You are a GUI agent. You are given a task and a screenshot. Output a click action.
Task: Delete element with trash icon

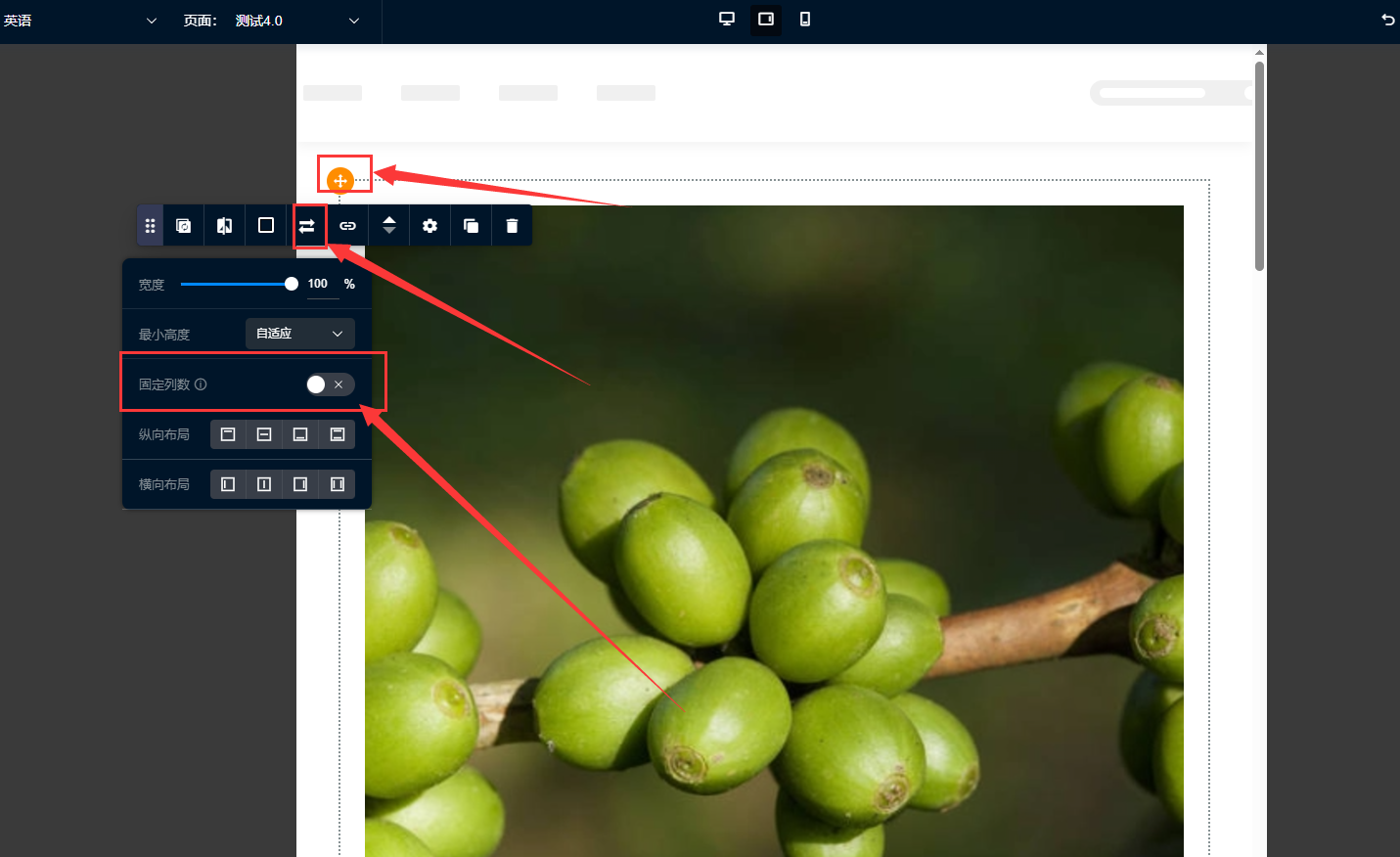(x=512, y=226)
